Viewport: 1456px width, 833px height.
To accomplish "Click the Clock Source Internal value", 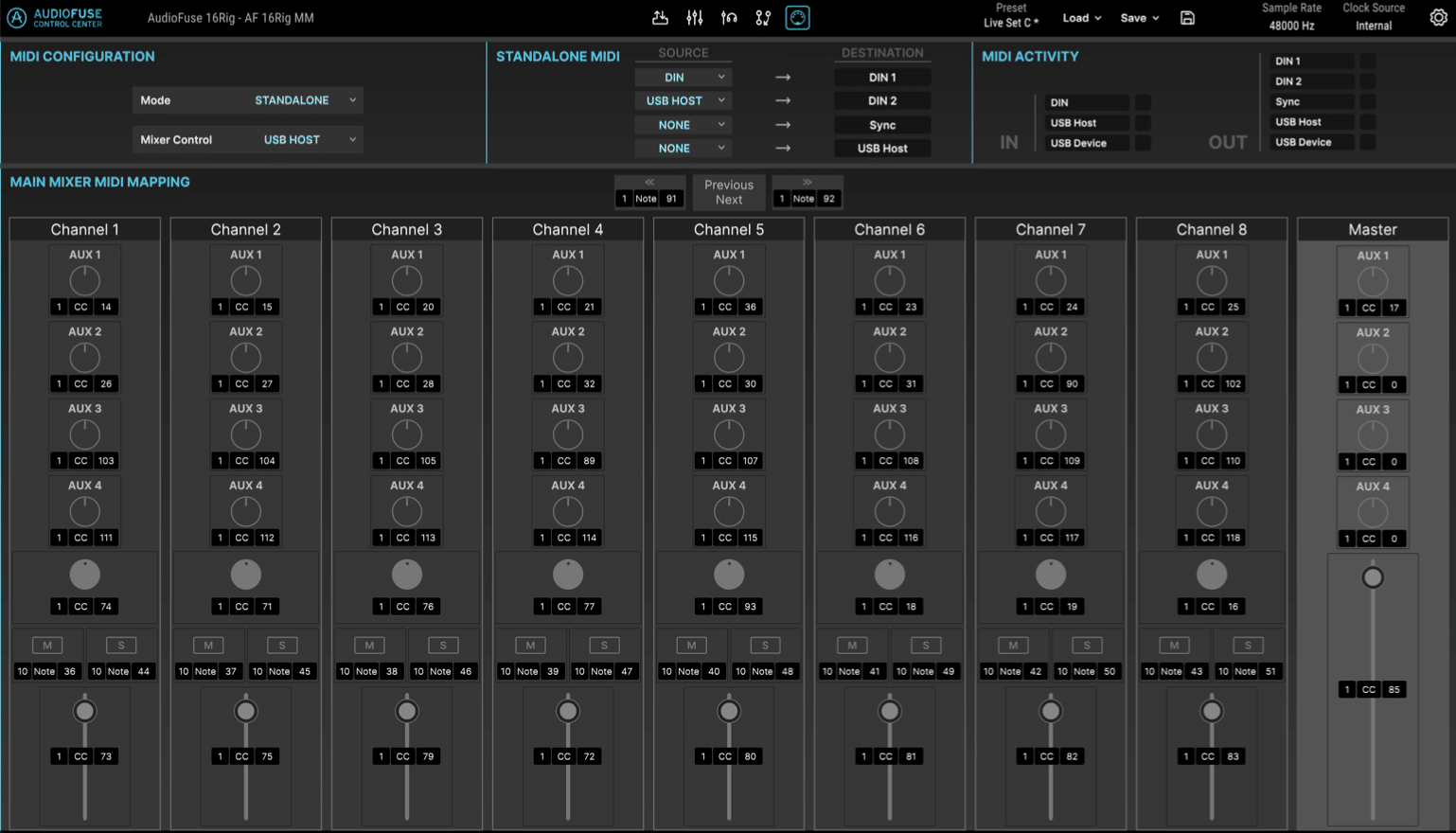I will 1374,27.
